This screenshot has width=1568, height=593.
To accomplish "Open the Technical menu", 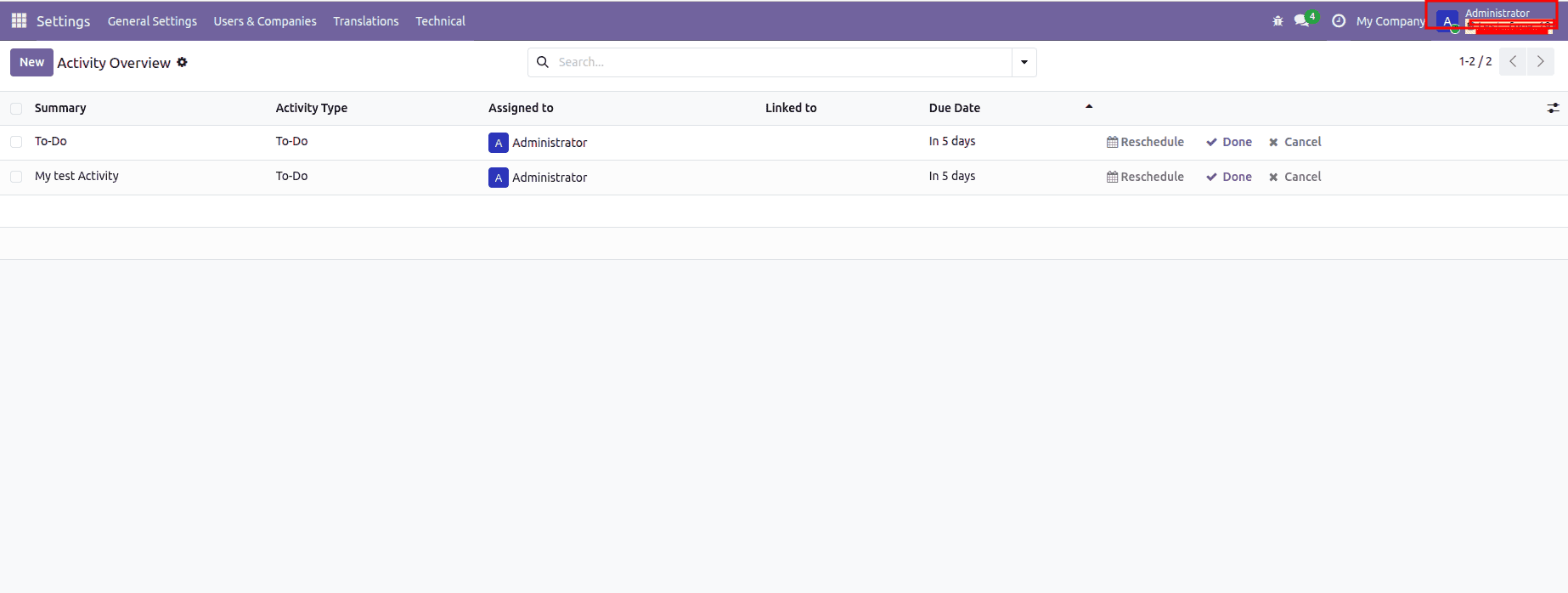I will pos(440,21).
